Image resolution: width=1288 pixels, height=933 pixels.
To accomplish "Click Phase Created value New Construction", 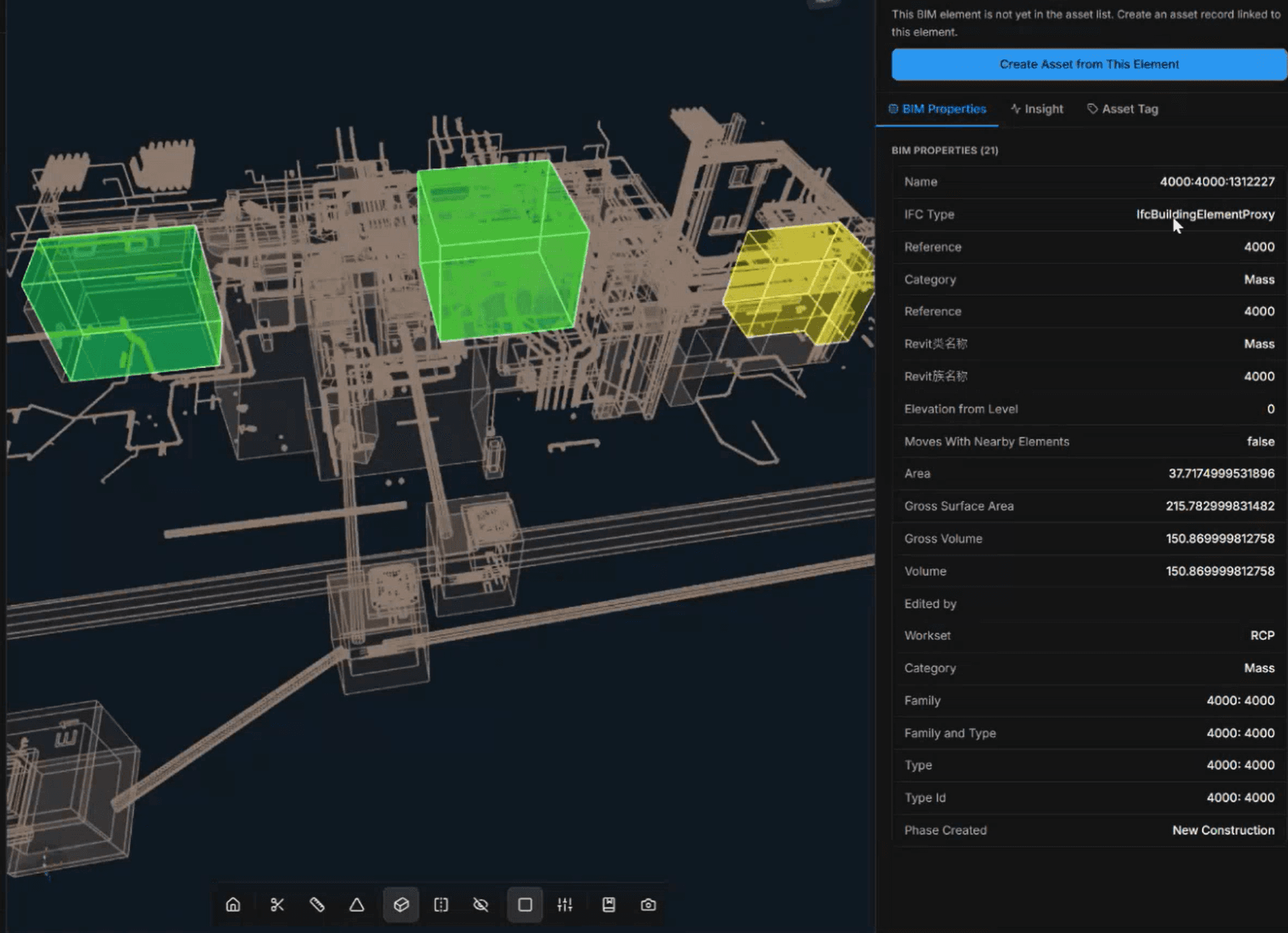I will click(x=1223, y=830).
